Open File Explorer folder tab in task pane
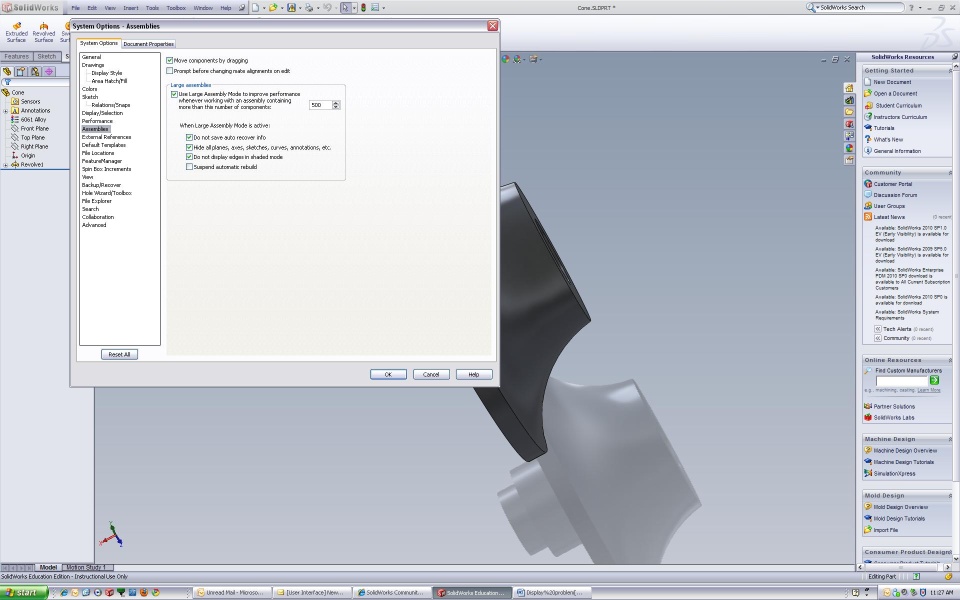The width and height of the screenshot is (960, 600). click(x=849, y=112)
